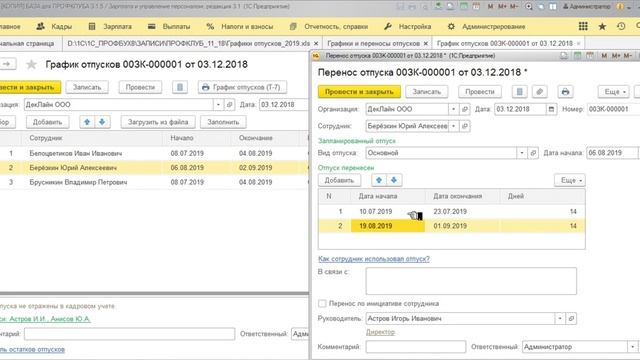Screen dimensions: 640x360
Task: Open the Настройка section
Action: coord(407,27)
